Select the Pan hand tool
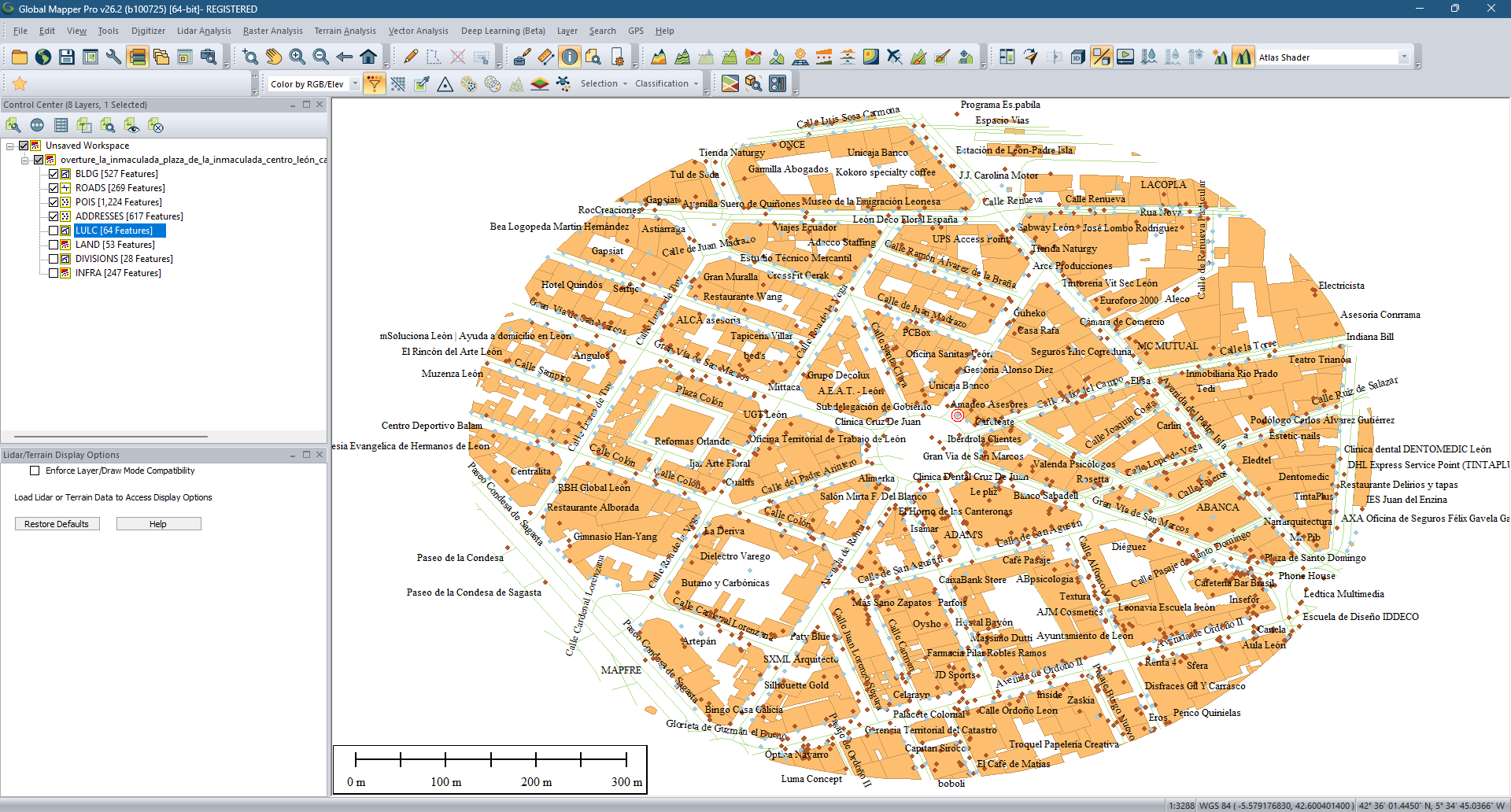 pyautogui.click(x=273, y=57)
